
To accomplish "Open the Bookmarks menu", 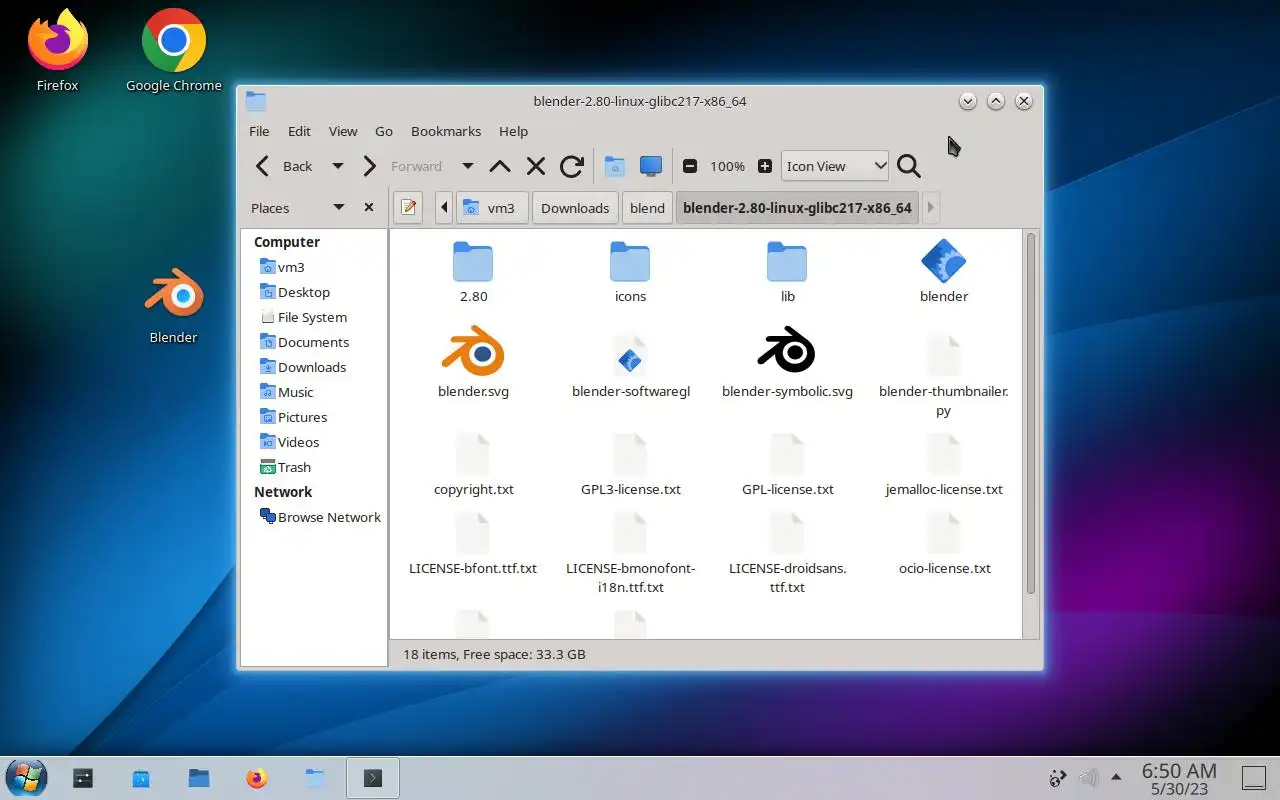I will click(x=446, y=131).
